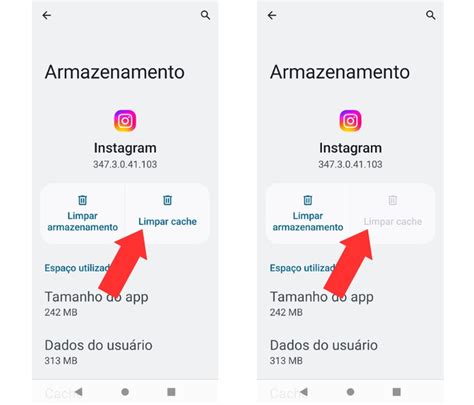Screen dimensions: 474x405
Task: Tap Android home circle on left navigation bar
Action: (x=125, y=392)
